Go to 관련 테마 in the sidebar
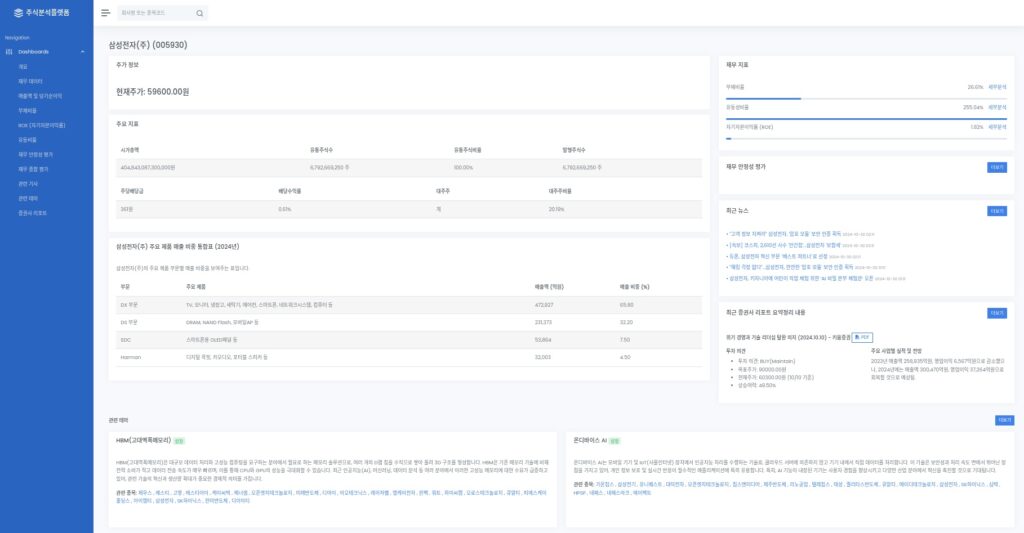The width and height of the screenshot is (1024, 533). pyautogui.click(x=28, y=198)
